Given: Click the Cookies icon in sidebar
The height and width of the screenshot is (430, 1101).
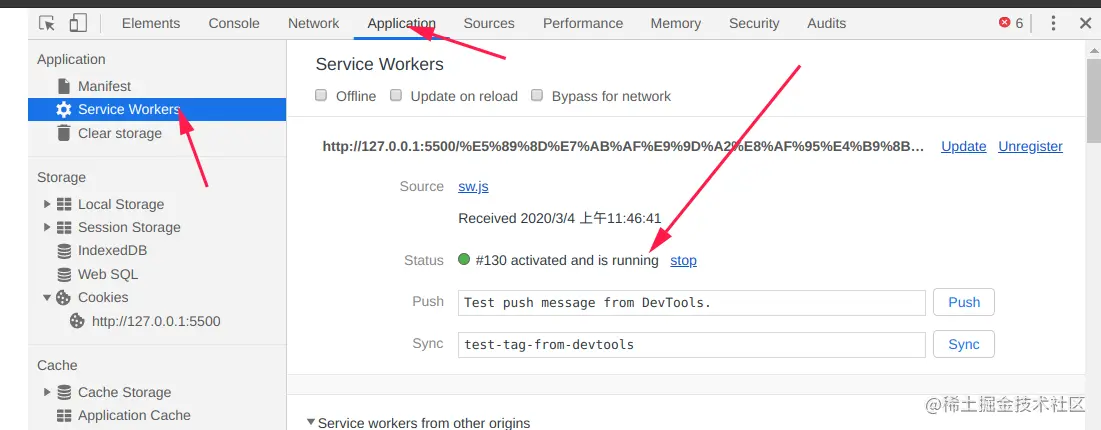Looking at the screenshot, I should (63, 297).
